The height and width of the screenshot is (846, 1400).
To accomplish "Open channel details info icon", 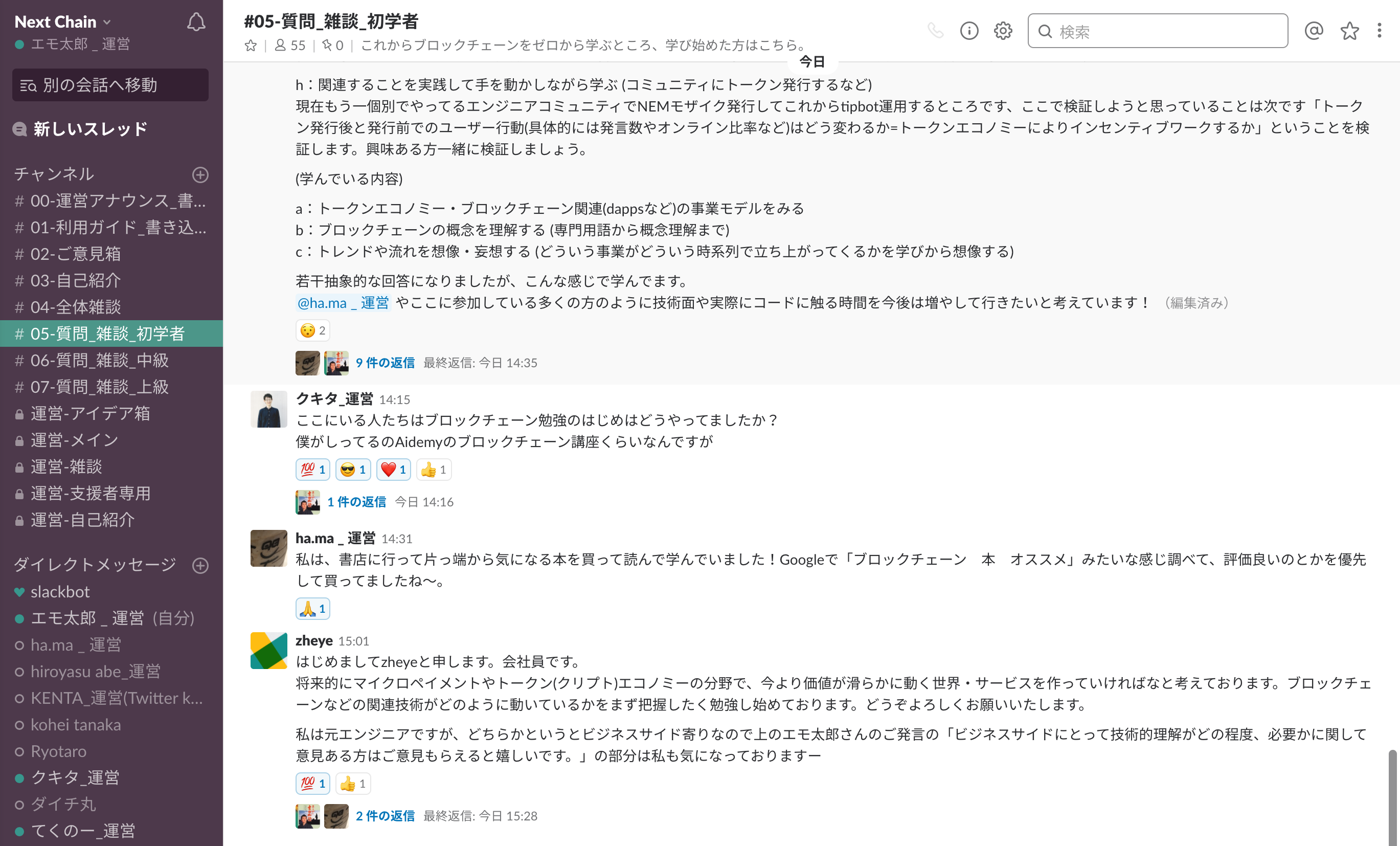I will click(969, 31).
